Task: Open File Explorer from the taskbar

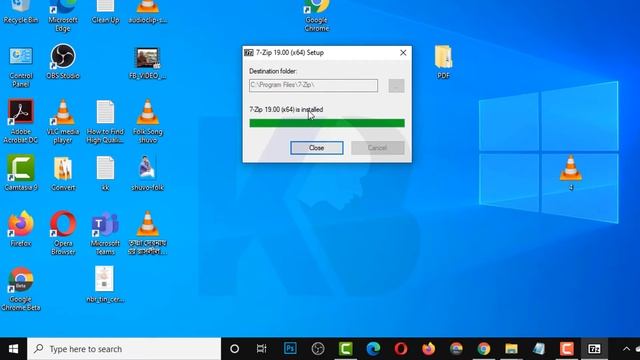Action: click(511, 349)
